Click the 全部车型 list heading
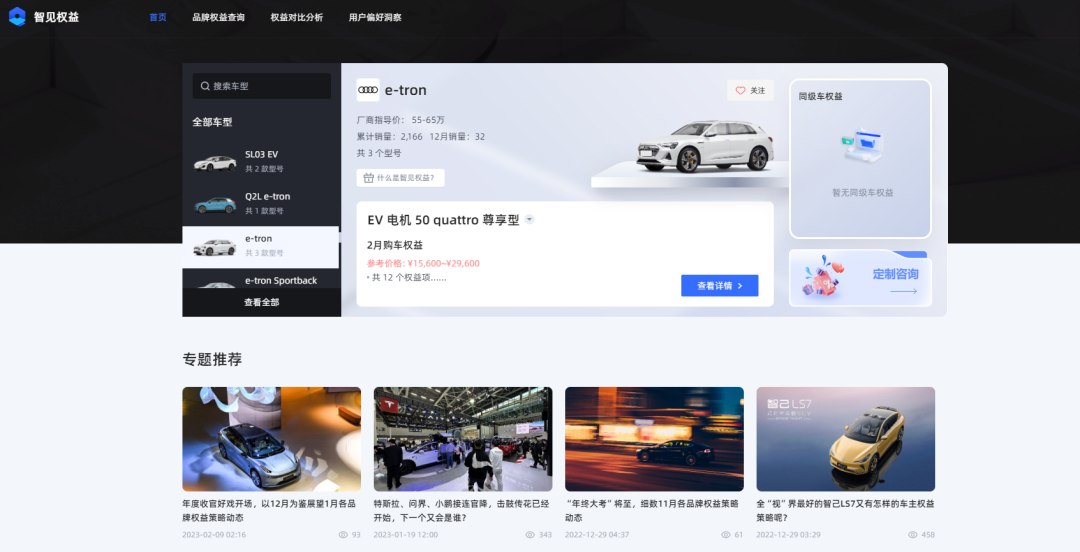Viewport: 1080px width, 552px height. [212, 122]
